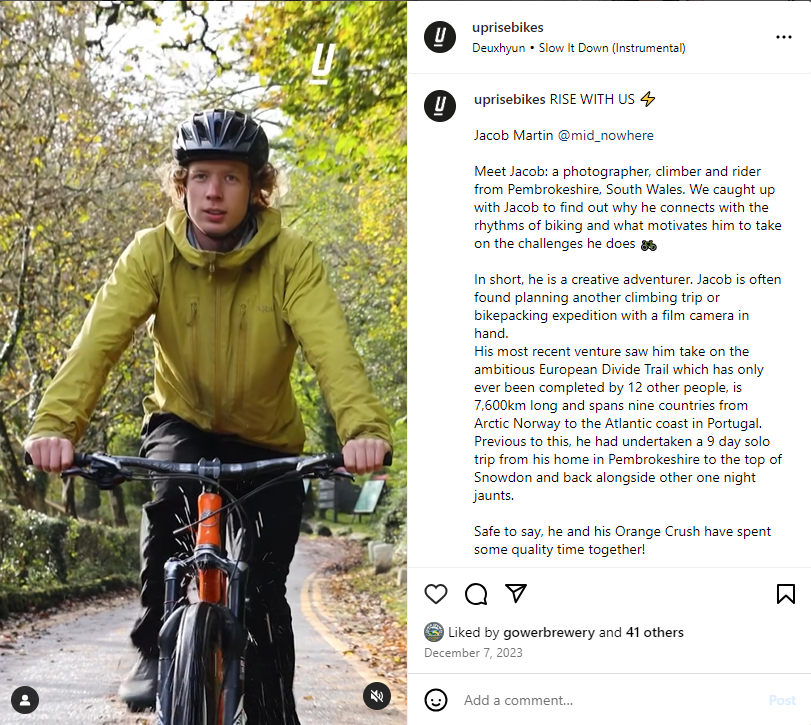Click the December 7, 2023 timestamp

[473, 653]
